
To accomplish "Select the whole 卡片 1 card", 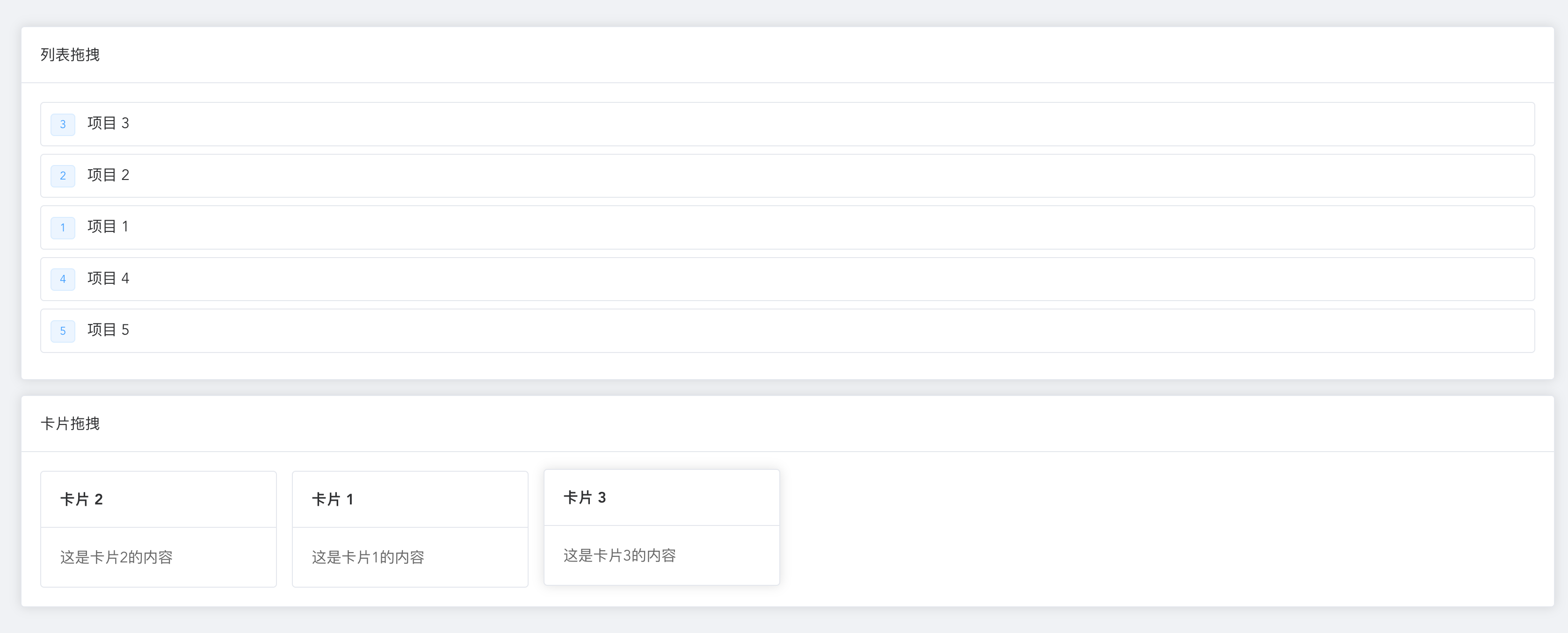I will (410, 528).
